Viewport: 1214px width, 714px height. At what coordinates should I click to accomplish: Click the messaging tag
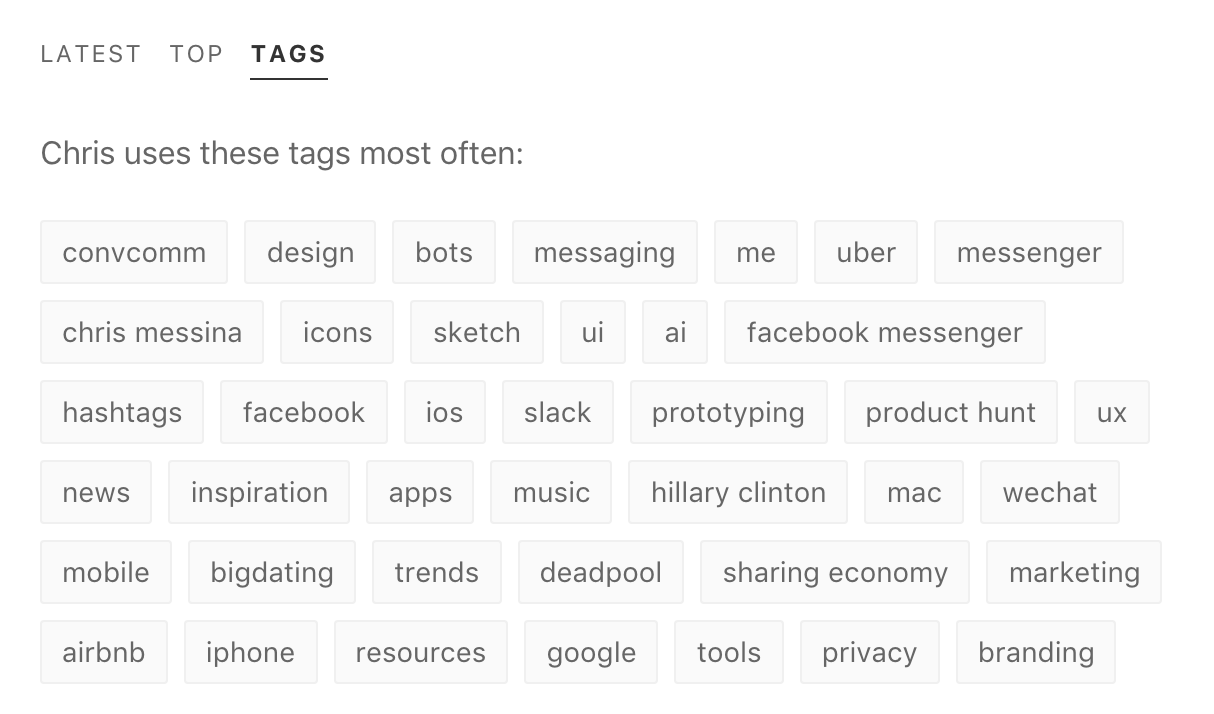click(x=604, y=252)
